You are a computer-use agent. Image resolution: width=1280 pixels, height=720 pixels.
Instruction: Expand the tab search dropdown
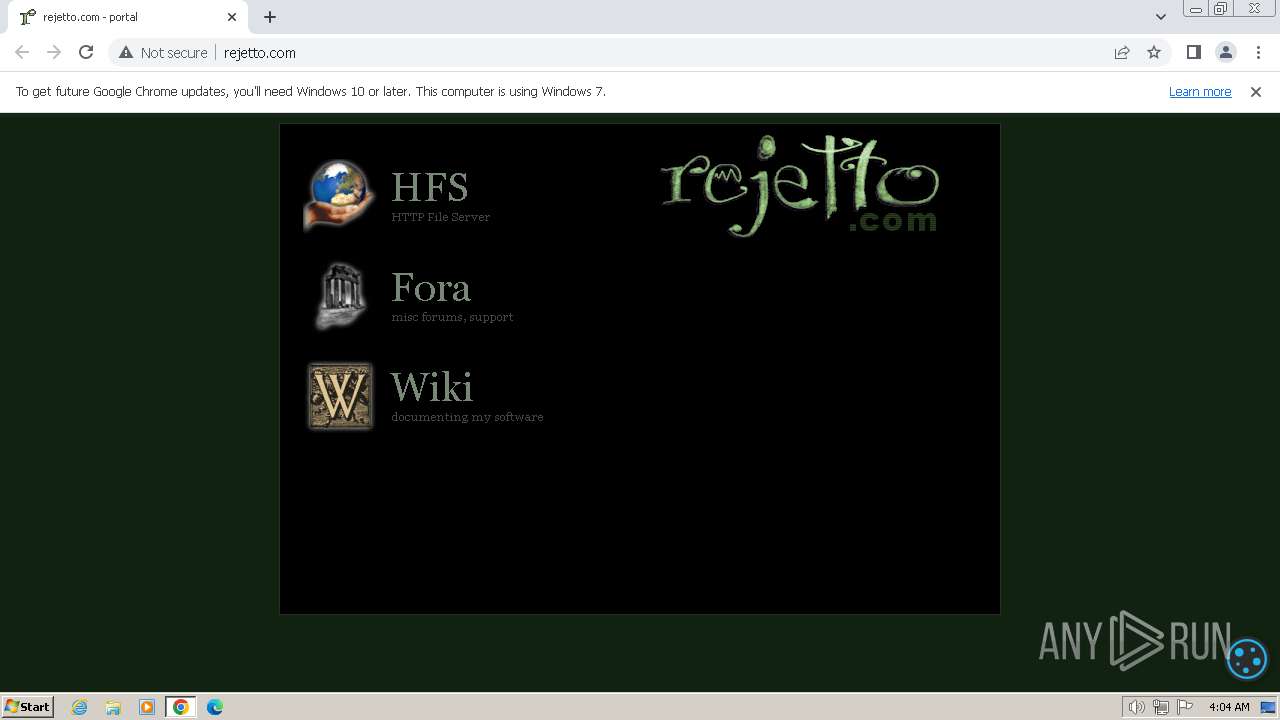pyautogui.click(x=1160, y=17)
